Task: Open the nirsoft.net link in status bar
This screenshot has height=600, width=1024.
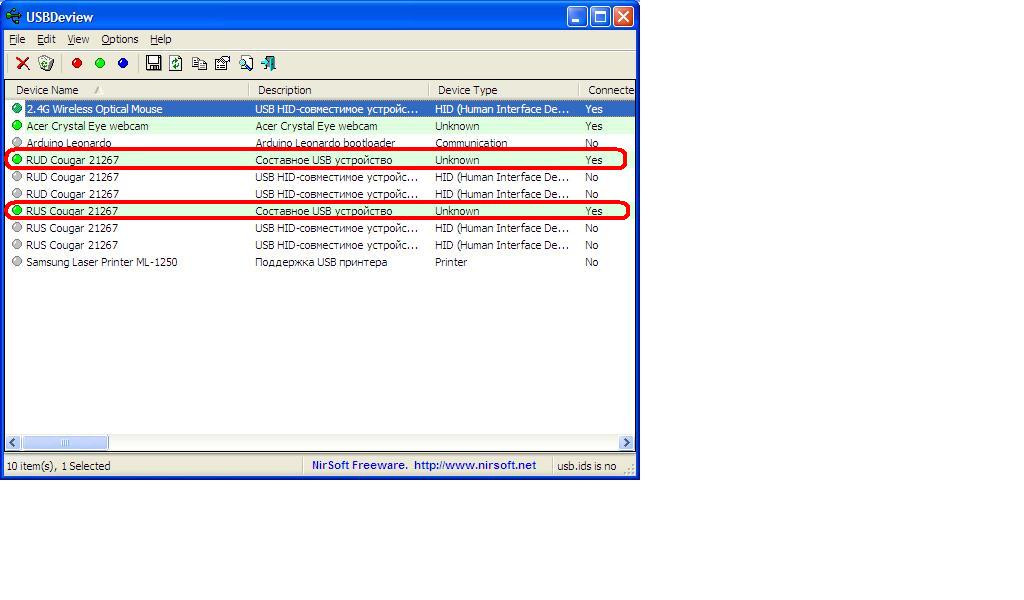Action: click(475, 466)
